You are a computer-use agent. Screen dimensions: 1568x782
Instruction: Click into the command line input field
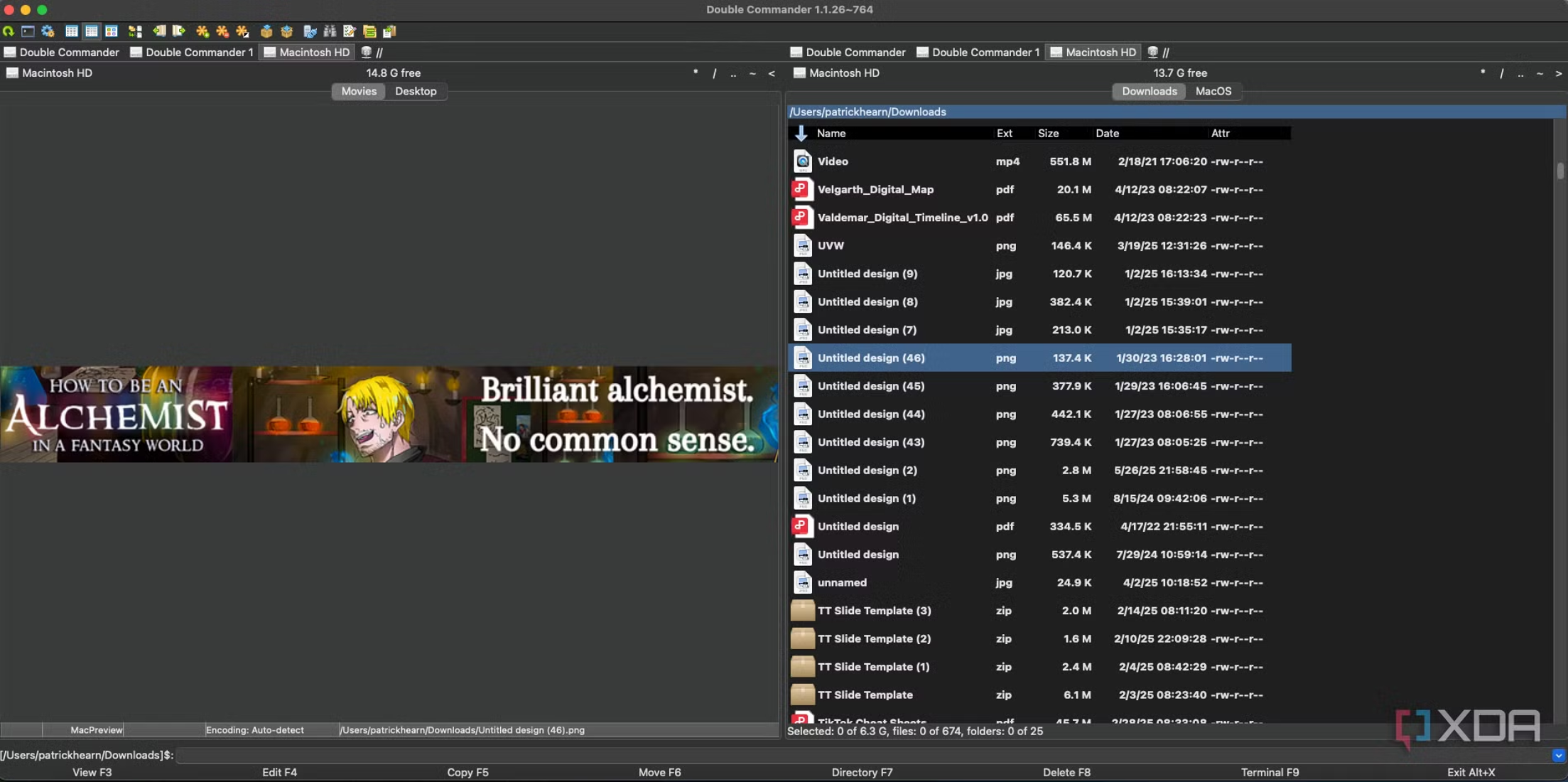click(x=863, y=755)
